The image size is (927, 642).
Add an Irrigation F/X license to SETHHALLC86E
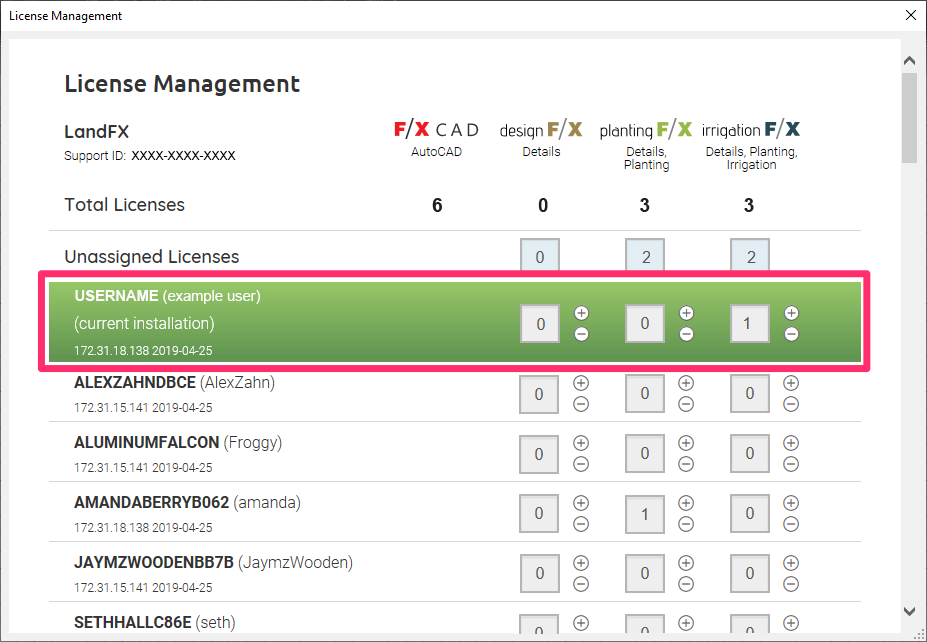[x=791, y=622]
